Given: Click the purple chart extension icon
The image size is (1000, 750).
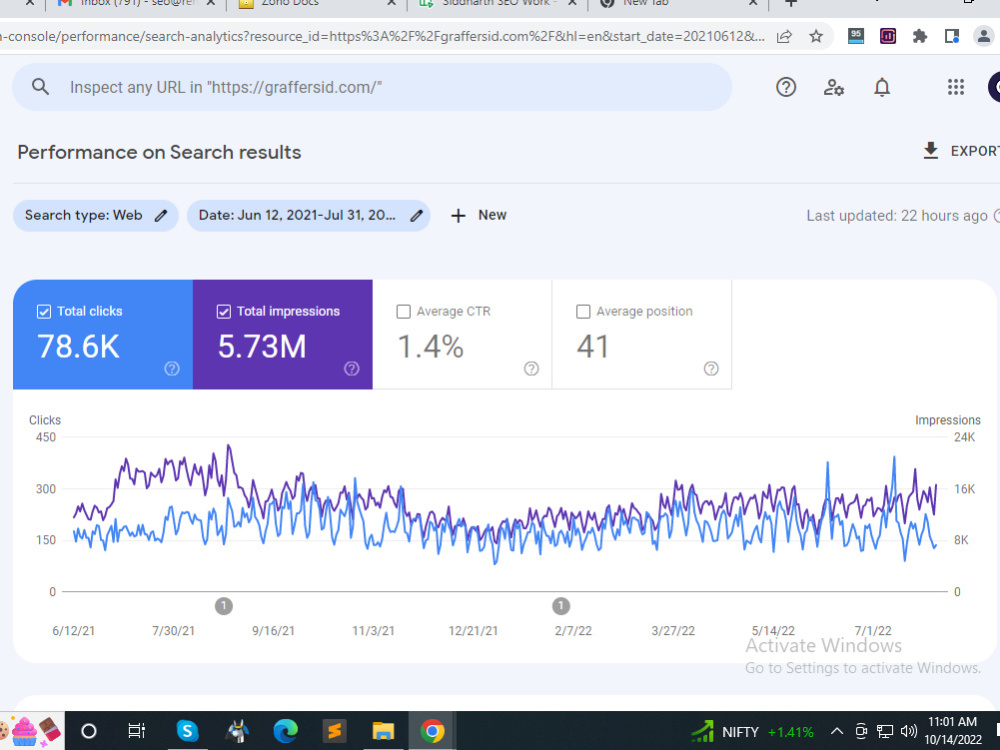Looking at the screenshot, I should click(888, 36).
